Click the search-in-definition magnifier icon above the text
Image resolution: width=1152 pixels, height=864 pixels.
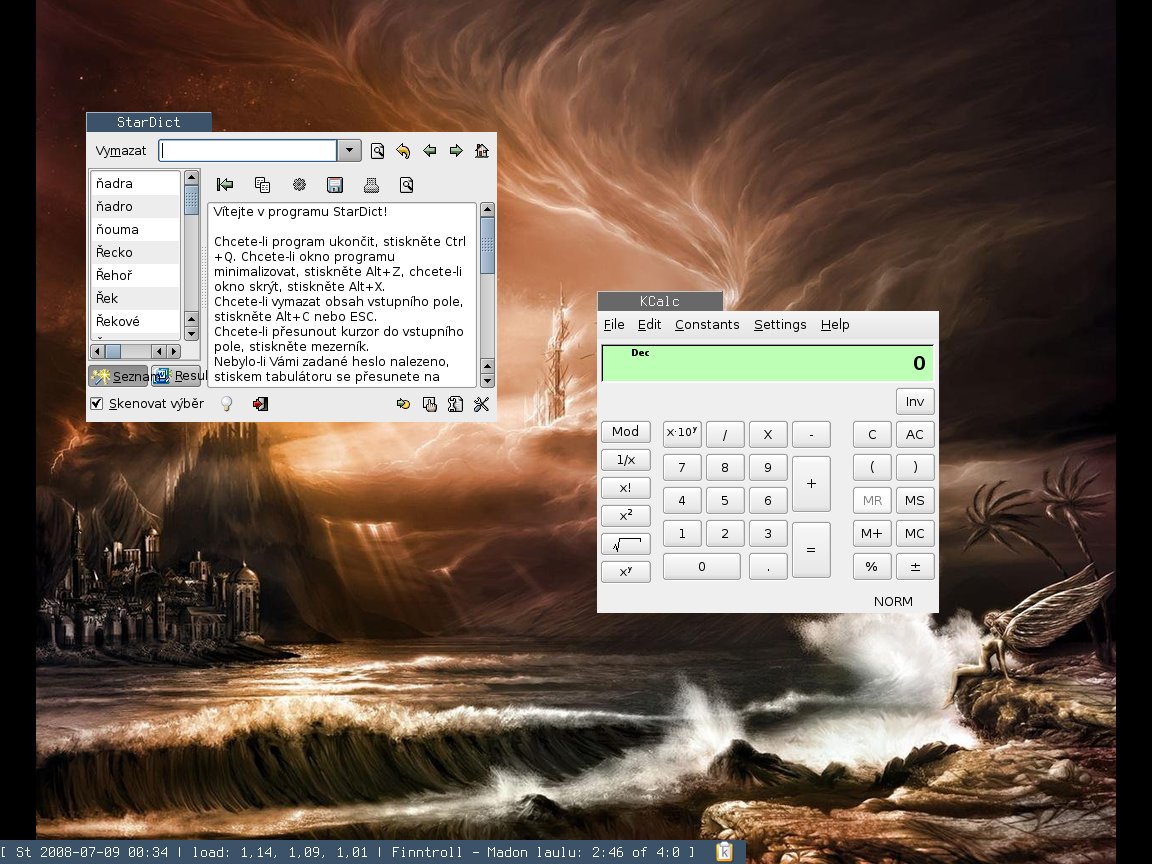(x=406, y=184)
